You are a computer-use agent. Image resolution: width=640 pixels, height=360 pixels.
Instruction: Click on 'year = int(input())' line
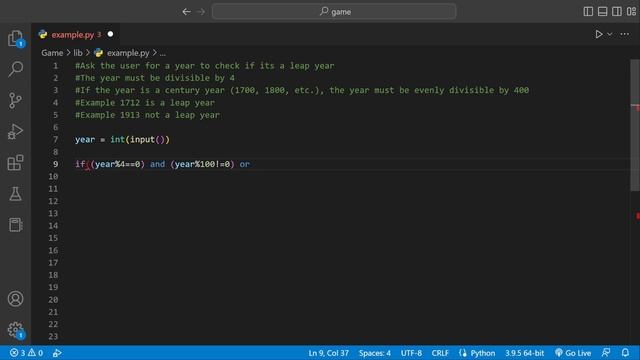click(x=122, y=140)
